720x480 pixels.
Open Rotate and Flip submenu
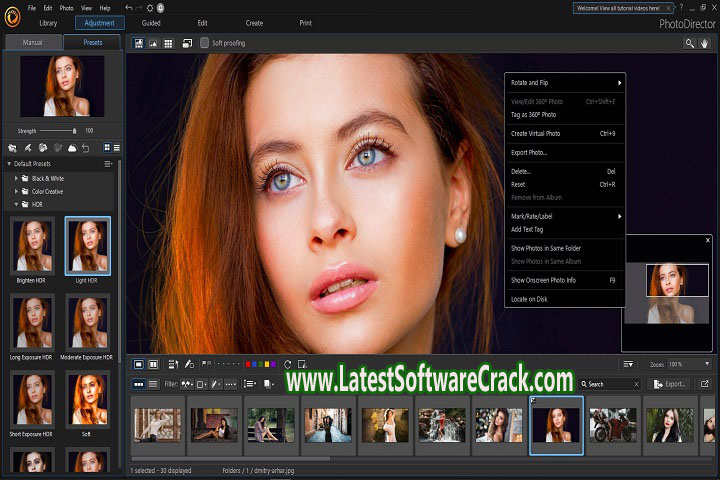click(564, 83)
